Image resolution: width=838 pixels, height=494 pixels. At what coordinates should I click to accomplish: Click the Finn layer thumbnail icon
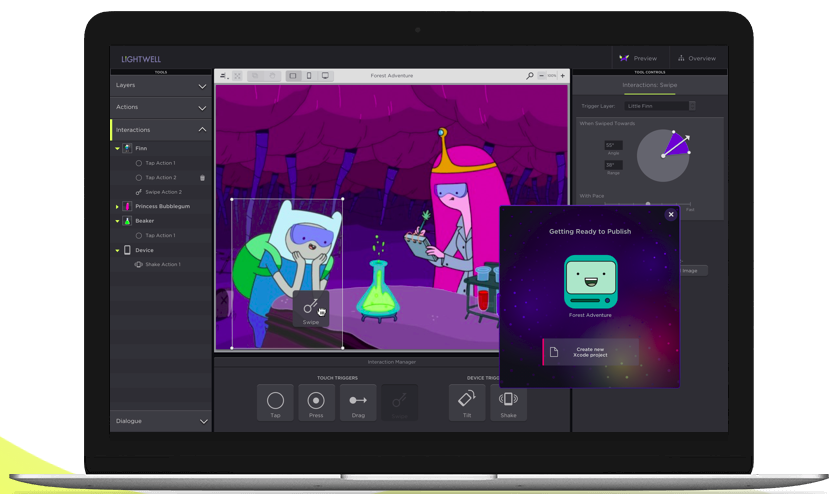[127, 148]
